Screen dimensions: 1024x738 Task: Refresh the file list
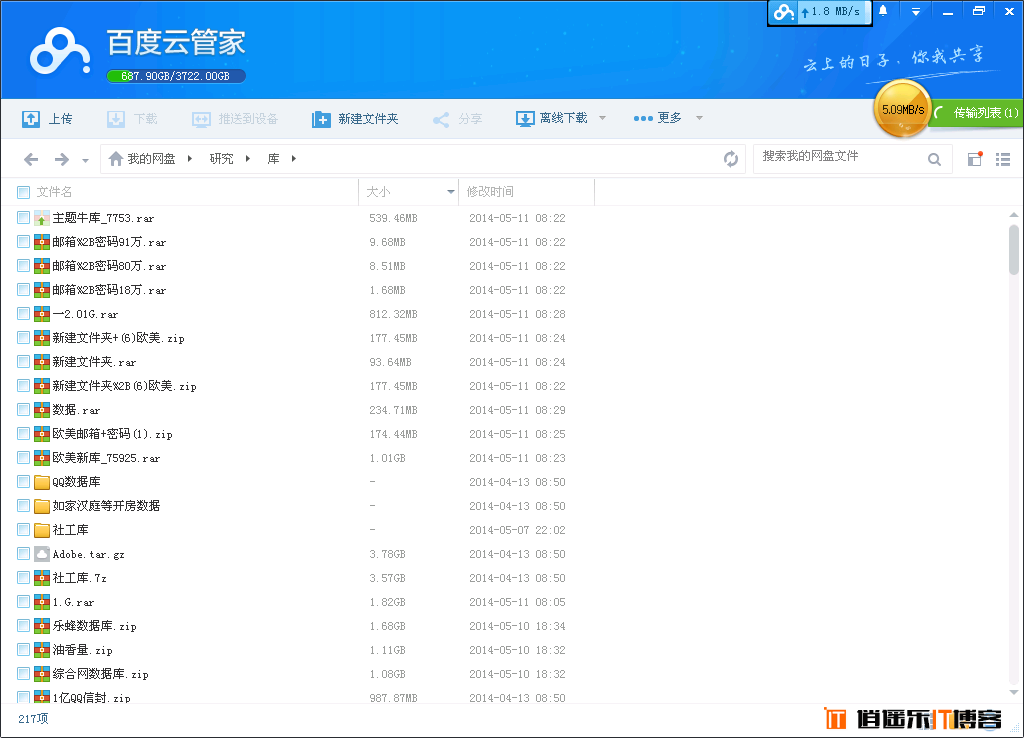point(731,159)
